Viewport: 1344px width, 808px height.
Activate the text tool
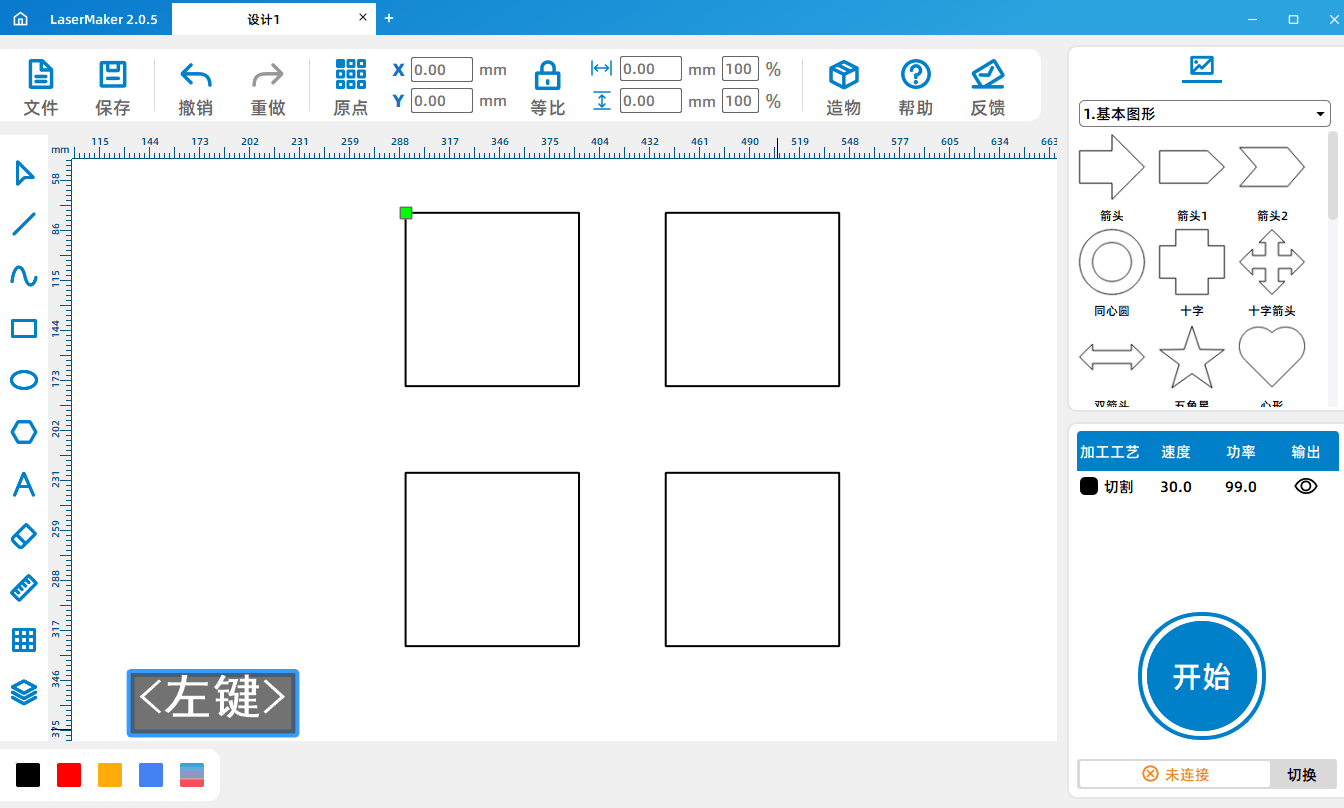(x=24, y=484)
